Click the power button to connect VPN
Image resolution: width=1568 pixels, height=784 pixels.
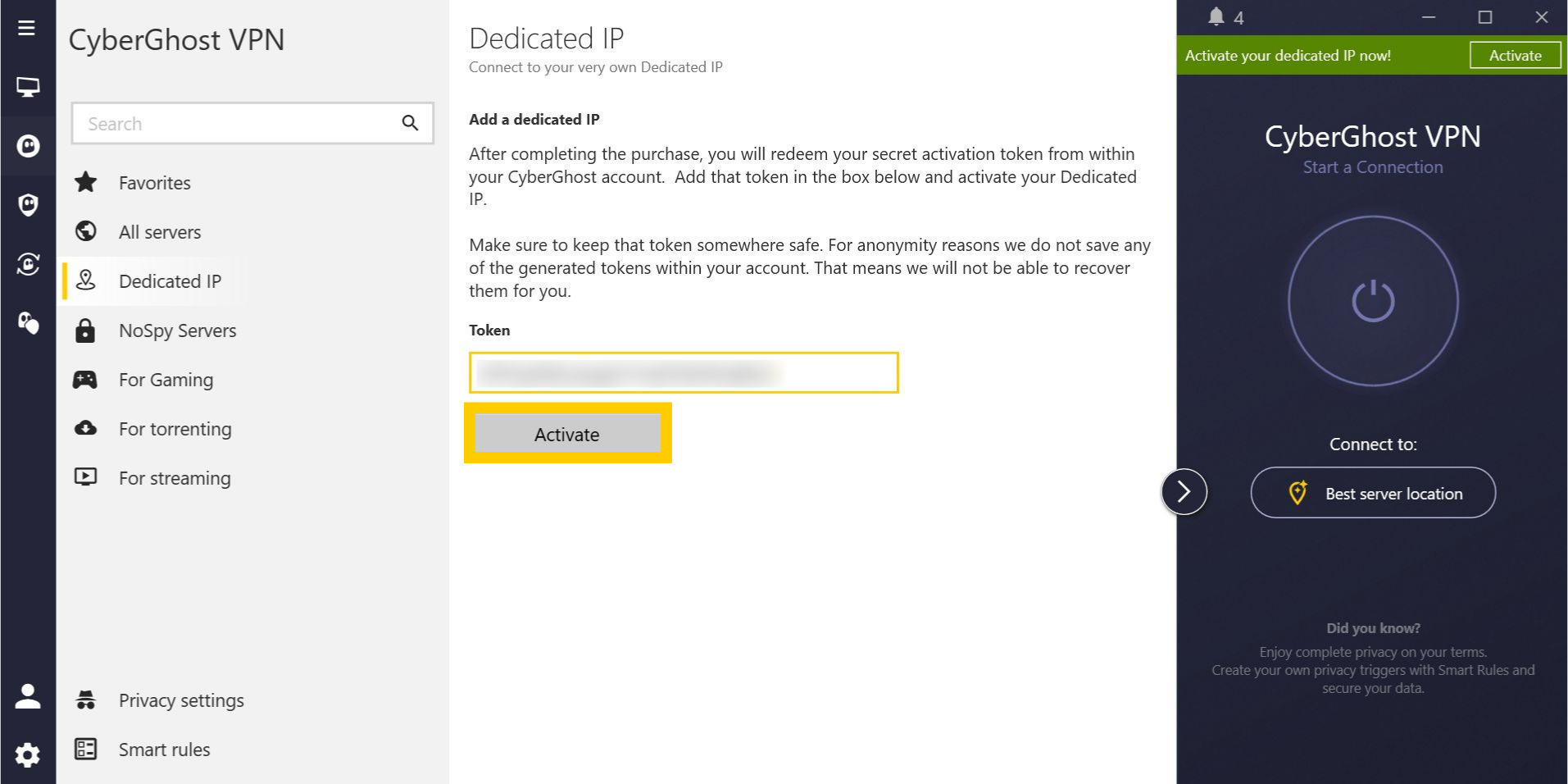[x=1373, y=301]
